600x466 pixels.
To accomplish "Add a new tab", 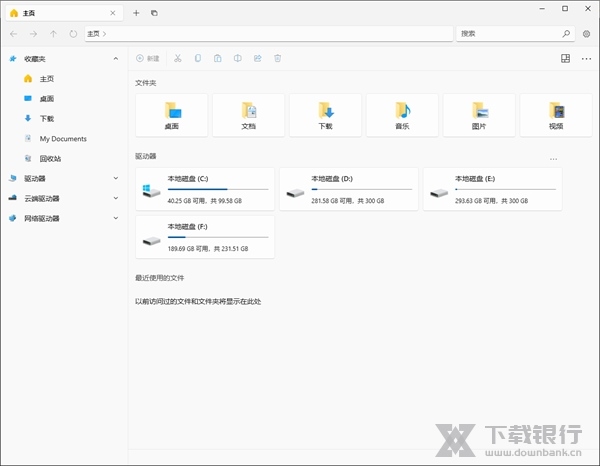I will (x=136, y=13).
